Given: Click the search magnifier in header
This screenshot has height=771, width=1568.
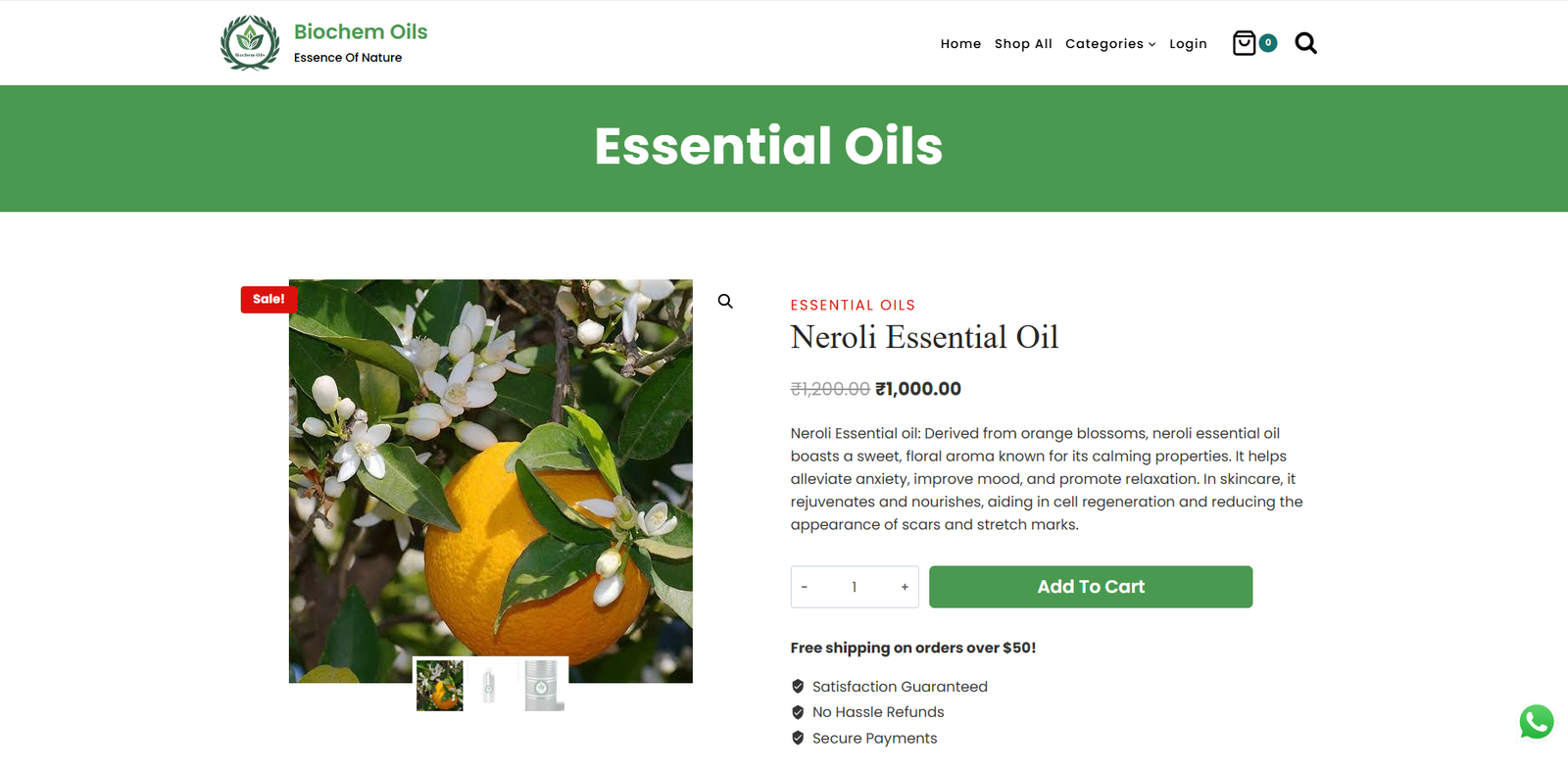Looking at the screenshot, I should pyautogui.click(x=1305, y=43).
